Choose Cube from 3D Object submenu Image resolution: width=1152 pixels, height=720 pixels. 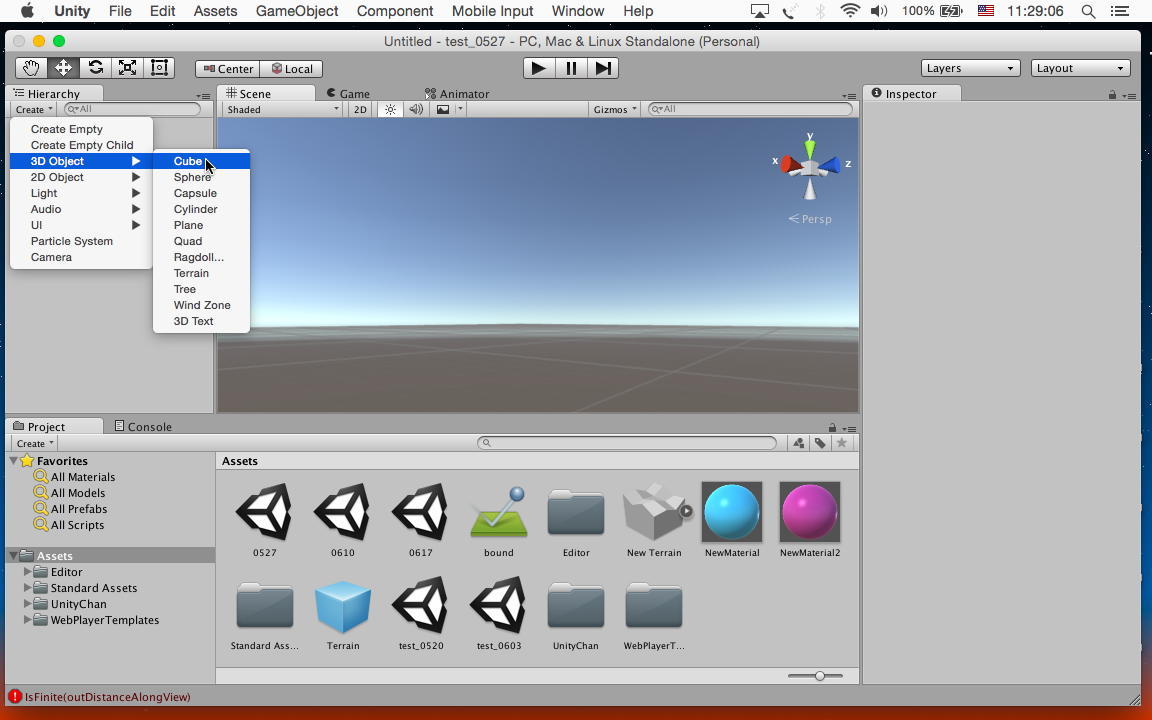pos(188,161)
